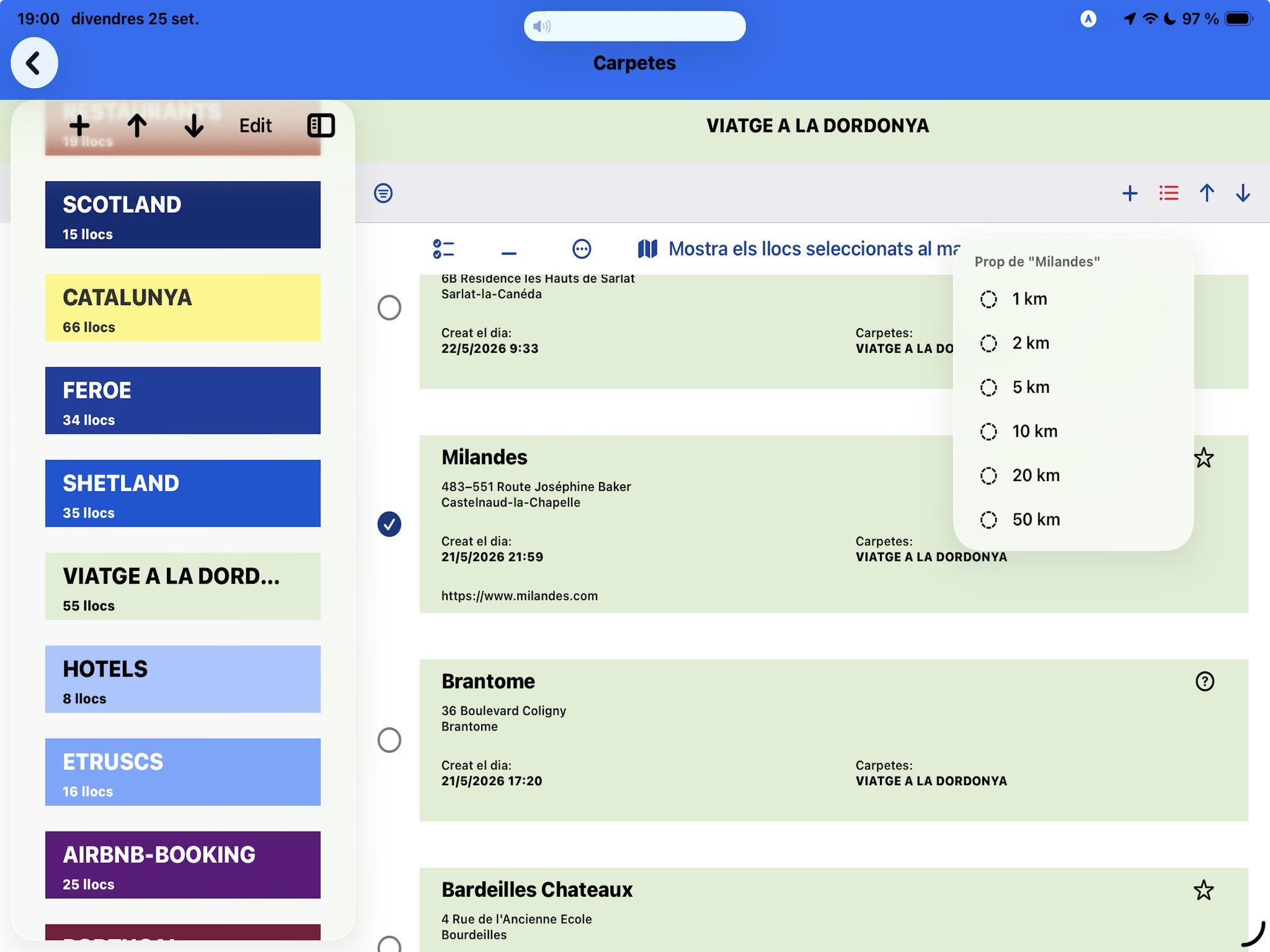Go back with the chevron button
This screenshot has height=952, width=1270.
pyautogui.click(x=34, y=63)
